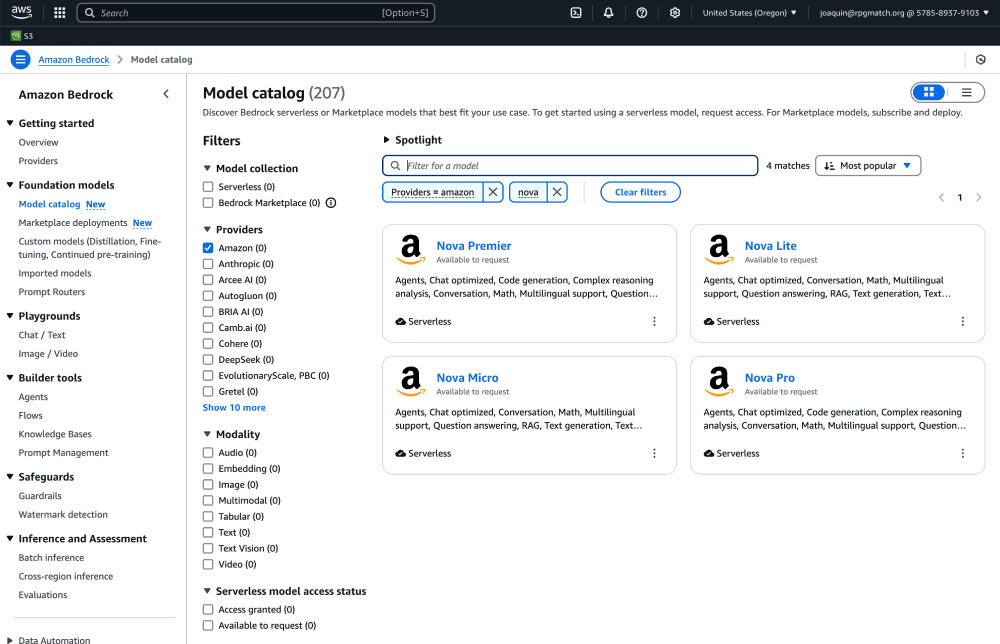Click the AWS console Search box
The width and height of the screenshot is (1000, 644).
[256, 13]
